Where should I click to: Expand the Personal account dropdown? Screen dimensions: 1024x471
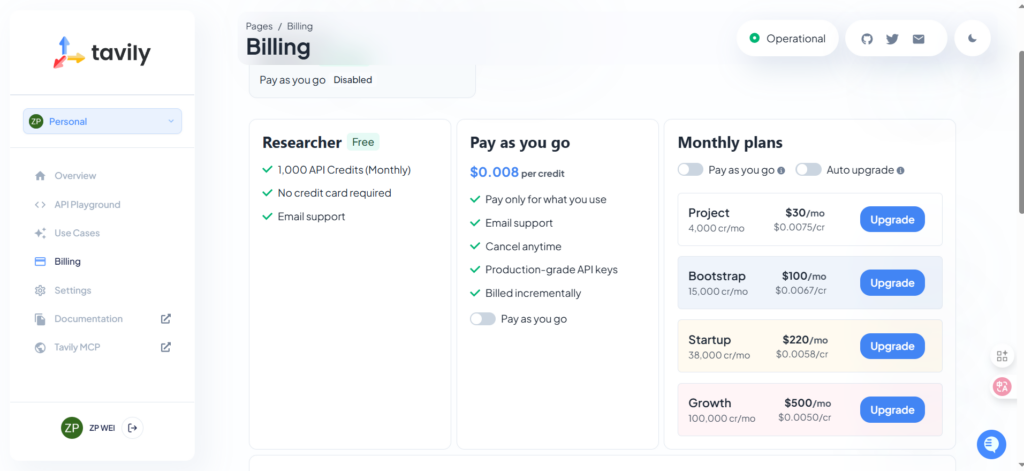(x=102, y=121)
